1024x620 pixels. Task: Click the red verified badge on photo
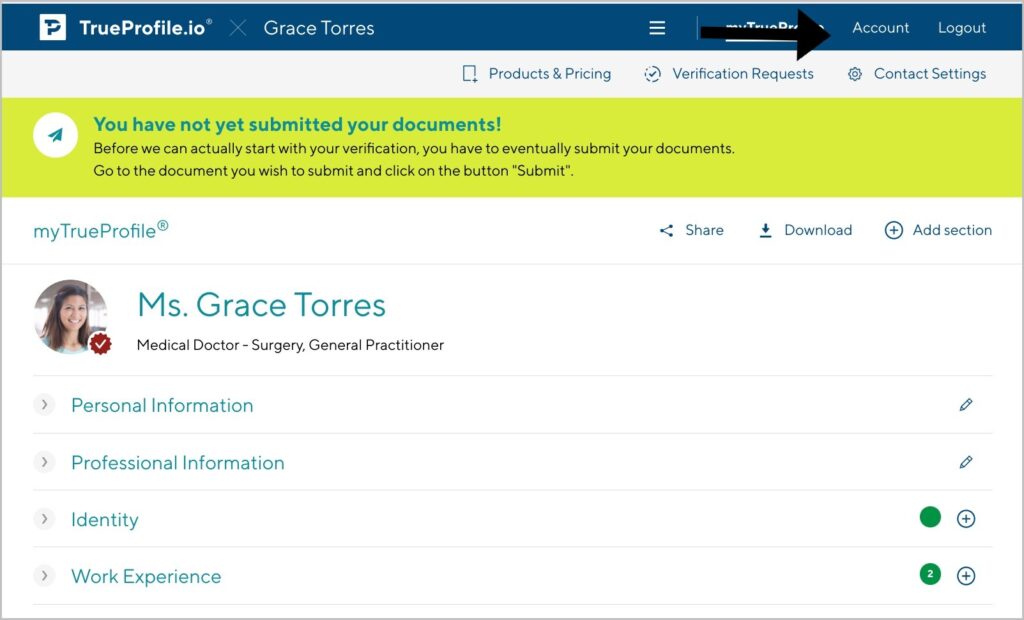point(100,343)
